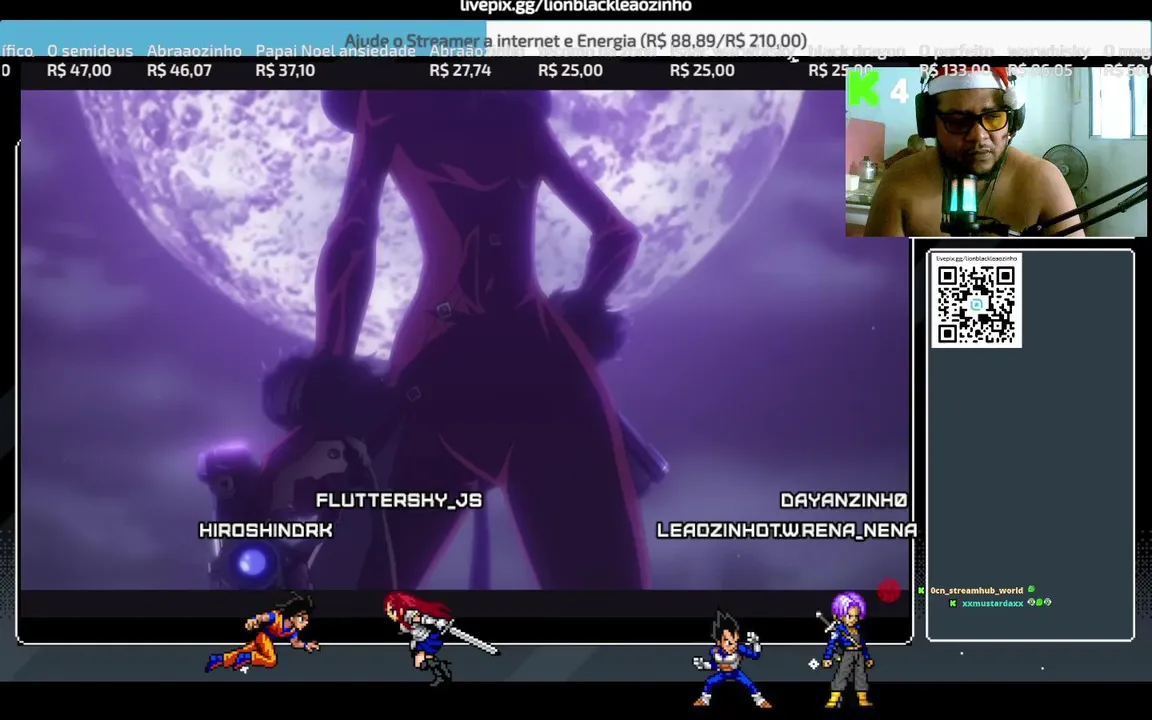Screen dimensions: 1152x720
Task: Select donor name "O semideus"
Action: 90,51
